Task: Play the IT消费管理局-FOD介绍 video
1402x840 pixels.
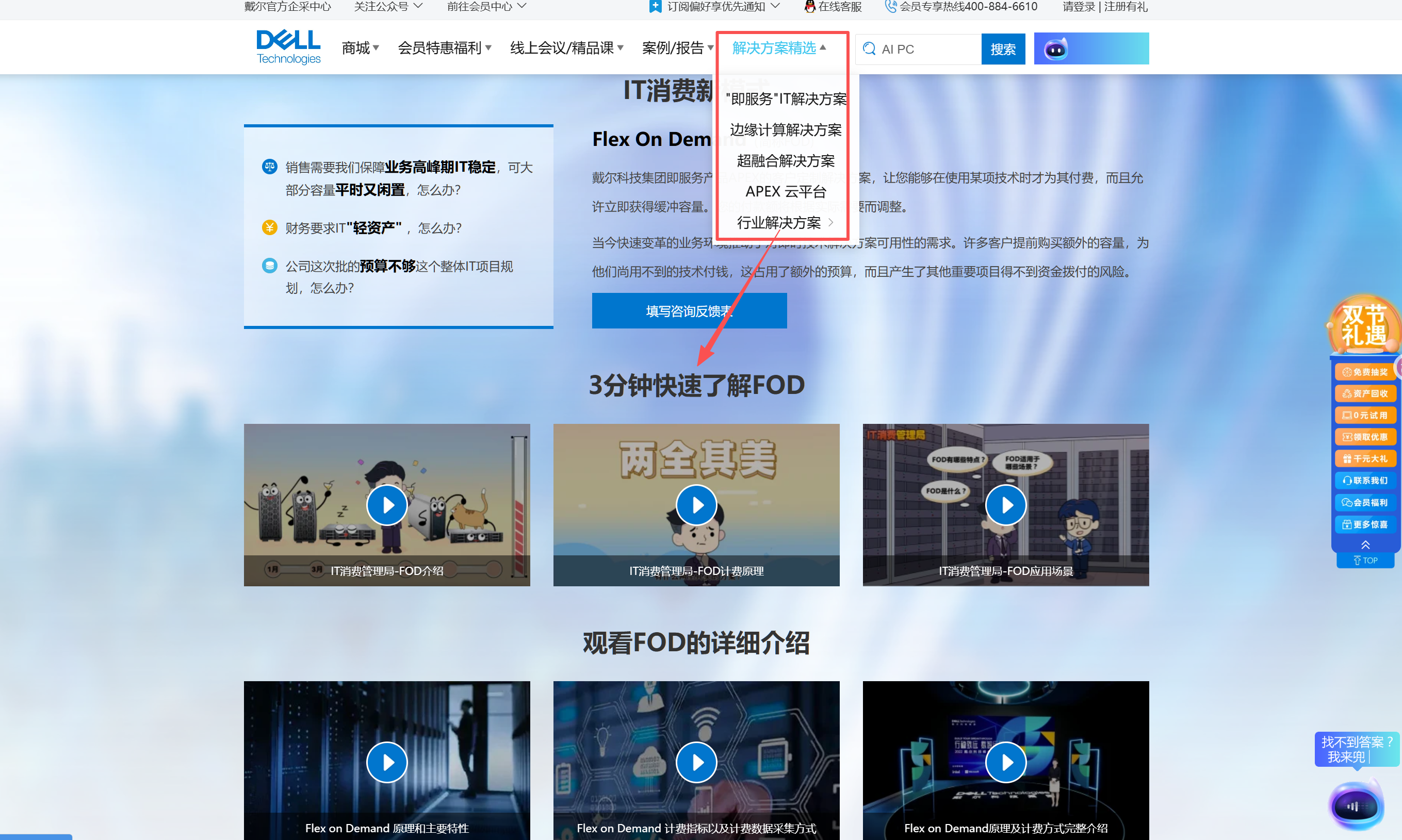Action: 387,504
